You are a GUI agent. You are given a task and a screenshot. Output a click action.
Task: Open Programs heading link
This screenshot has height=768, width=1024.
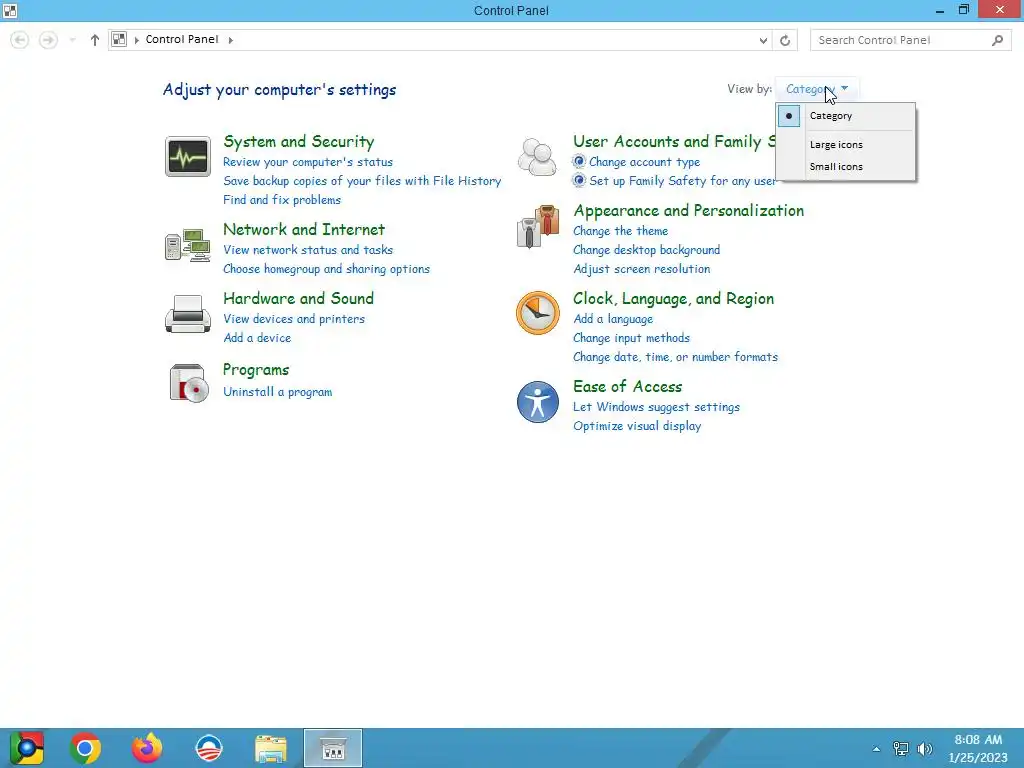coord(256,370)
